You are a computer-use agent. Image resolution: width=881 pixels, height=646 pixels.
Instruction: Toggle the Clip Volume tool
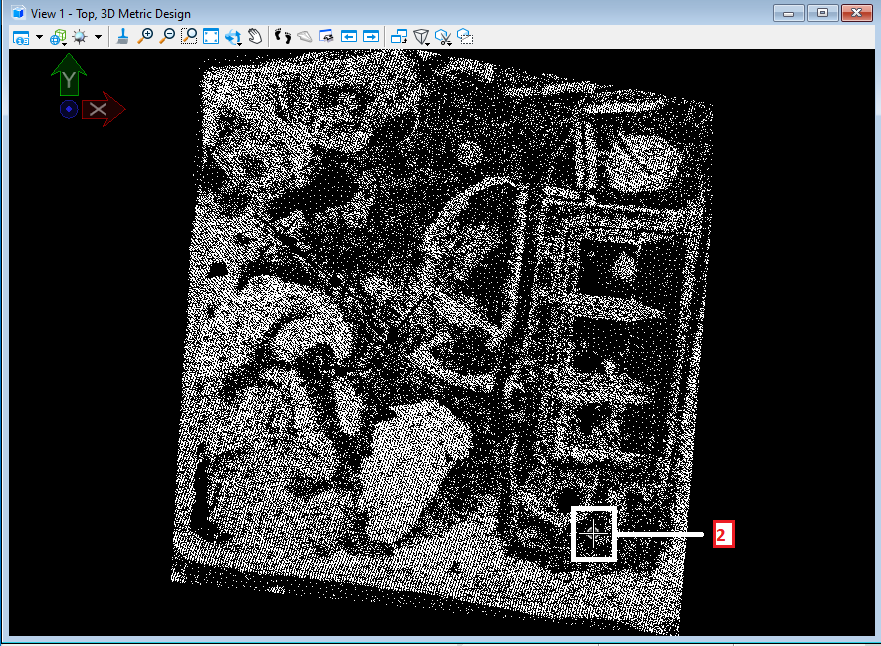click(x=421, y=37)
